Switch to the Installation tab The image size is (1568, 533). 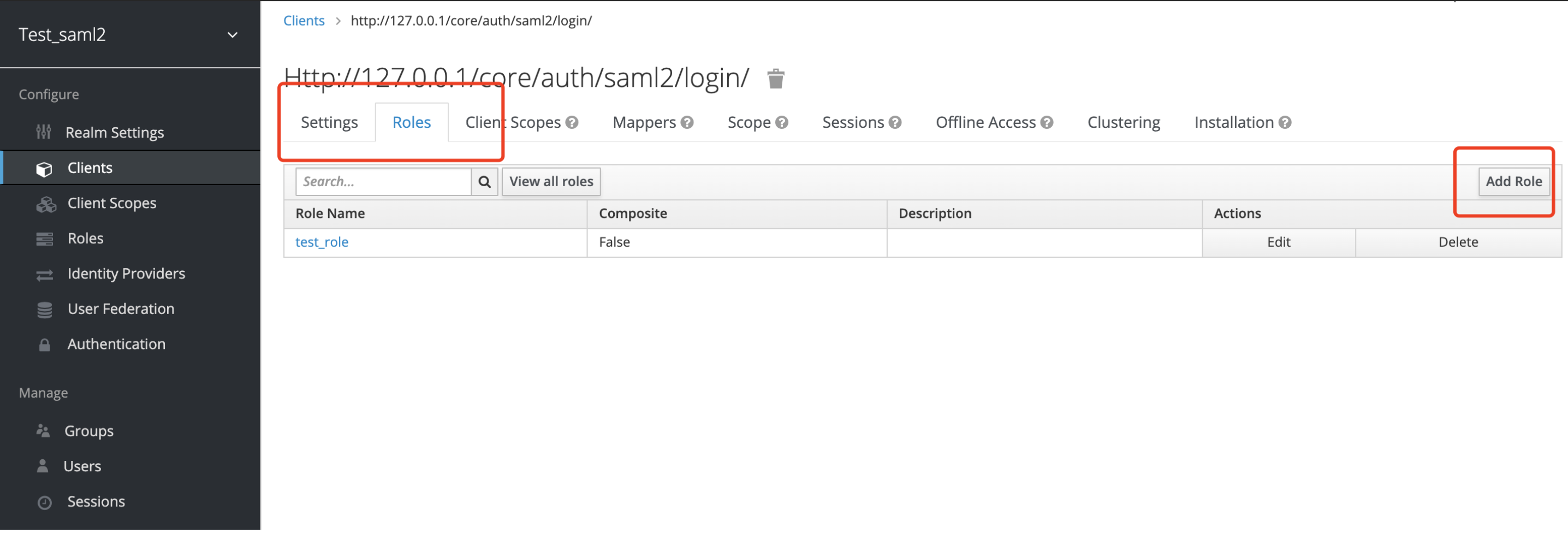point(1233,122)
